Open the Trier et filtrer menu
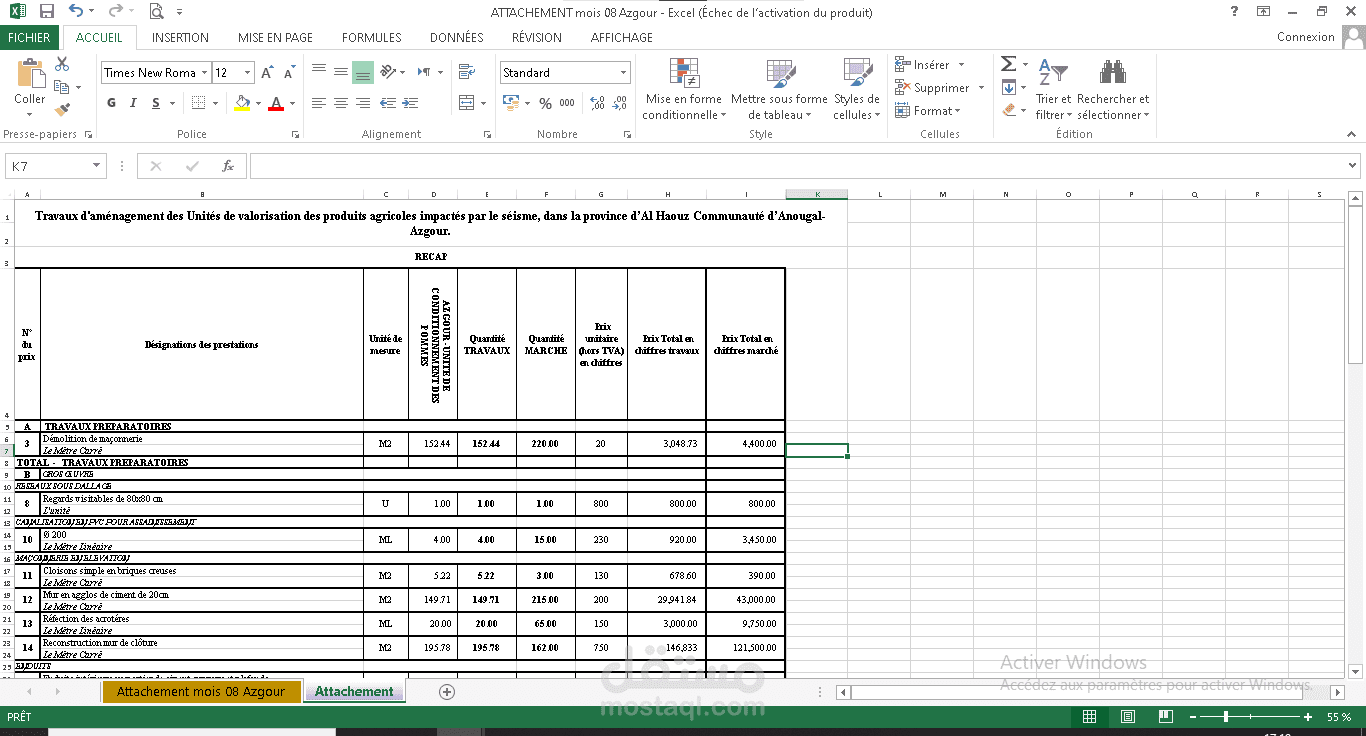Image resolution: width=1366 pixels, height=736 pixels. click(x=1052, y=90)
